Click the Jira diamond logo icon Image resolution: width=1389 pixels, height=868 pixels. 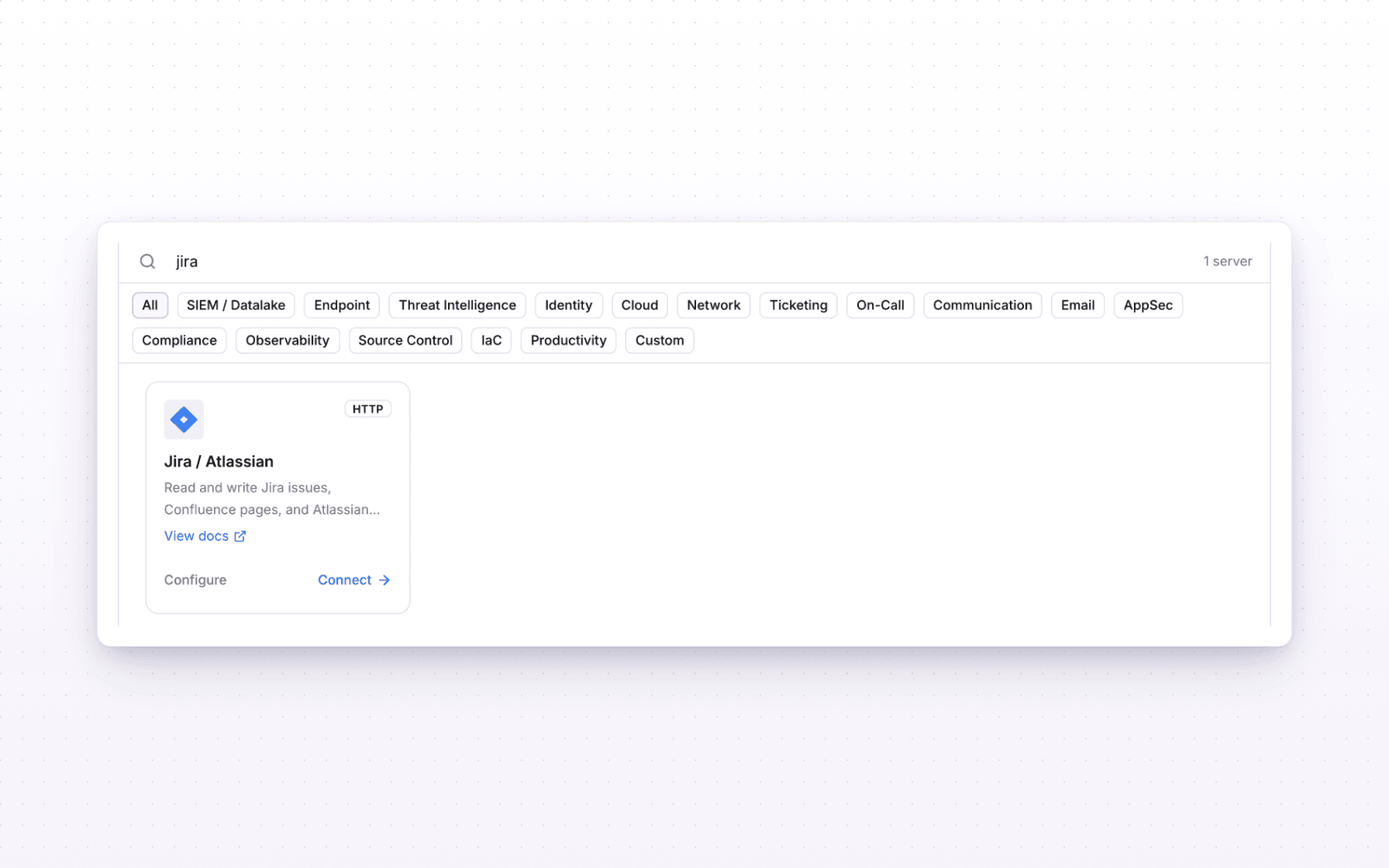[184, 419]
